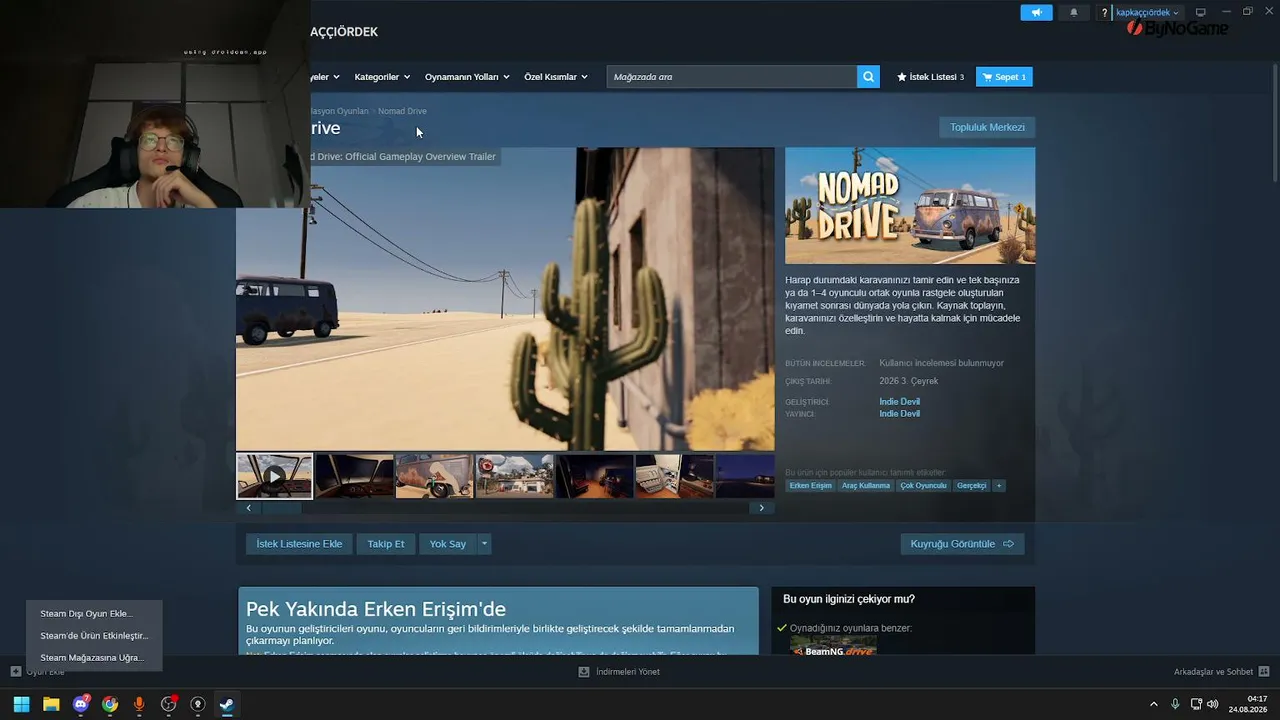Screen dimensions: 1280x720
Task: Click İstek Listesine Ekle button
Action: coord(299,544)
